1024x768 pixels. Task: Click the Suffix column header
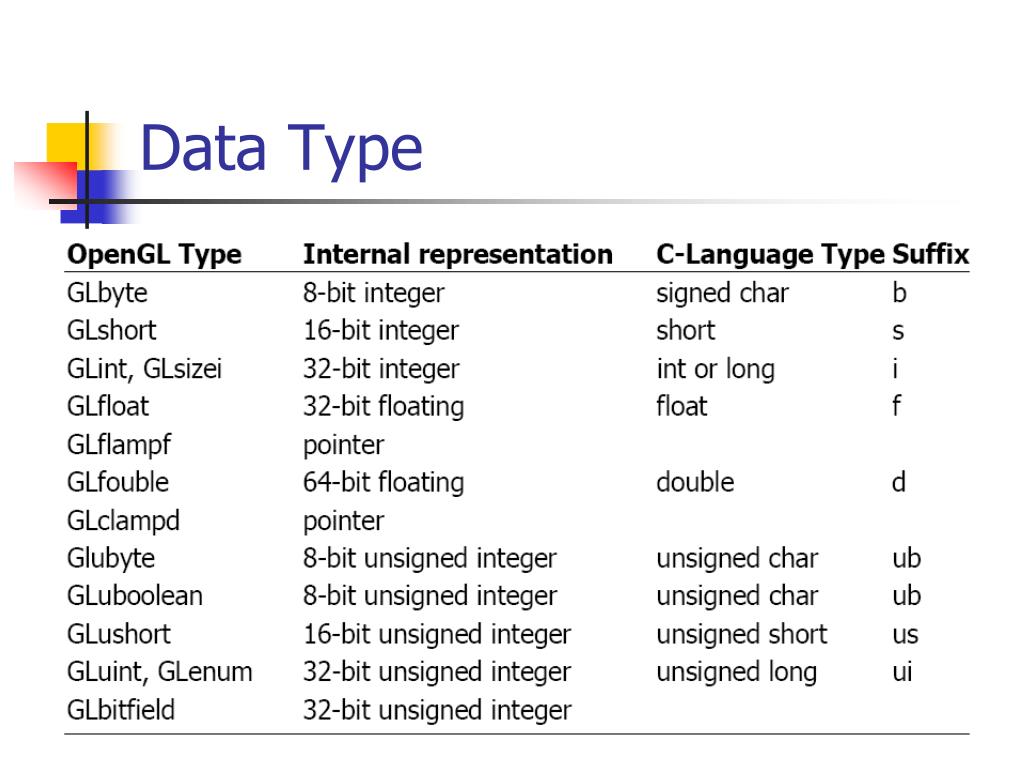point(931,255)
